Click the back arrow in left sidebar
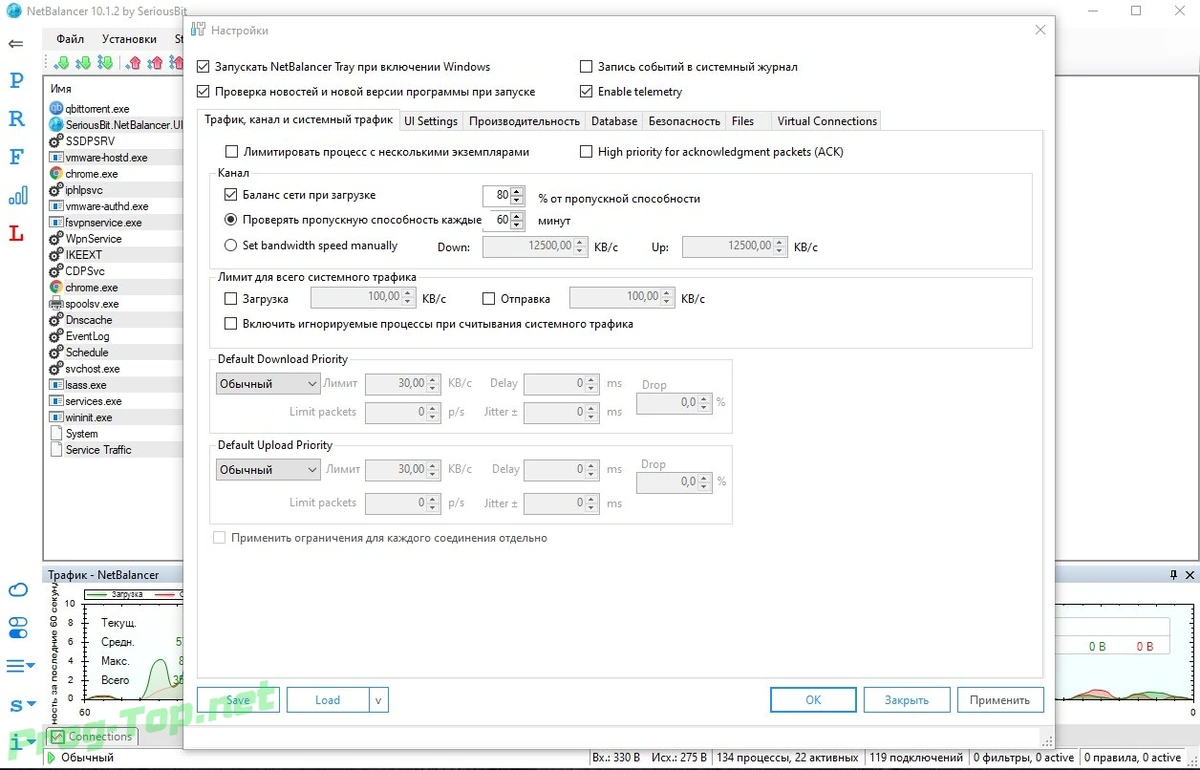 16,44
